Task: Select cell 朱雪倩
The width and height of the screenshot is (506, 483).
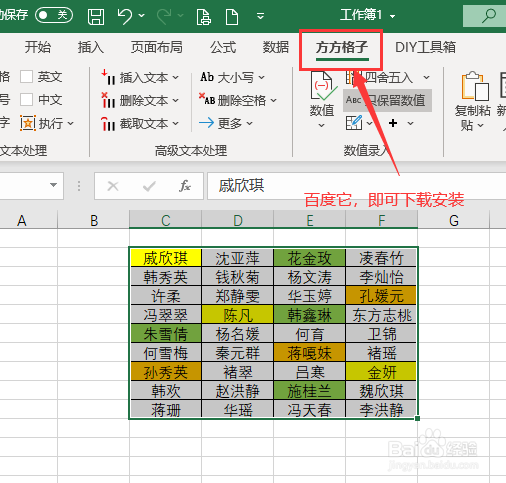Action: (x=166, y=334)
